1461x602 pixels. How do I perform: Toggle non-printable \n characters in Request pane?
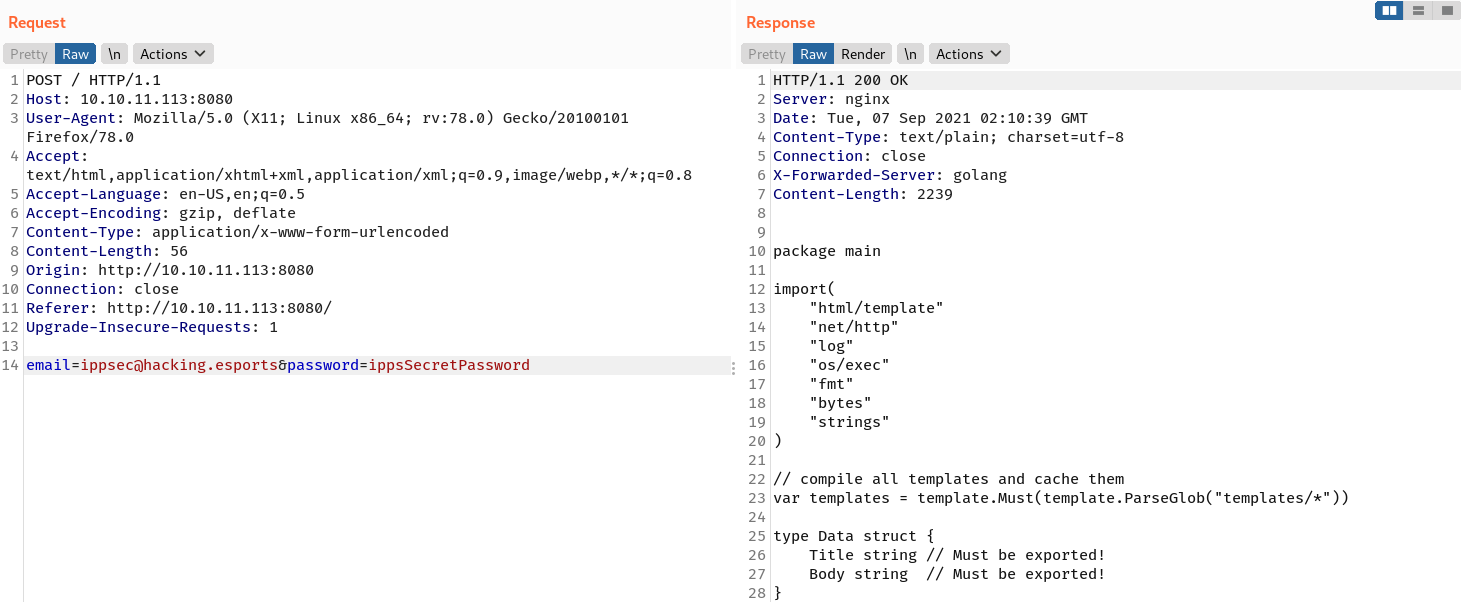click(115, 54)
